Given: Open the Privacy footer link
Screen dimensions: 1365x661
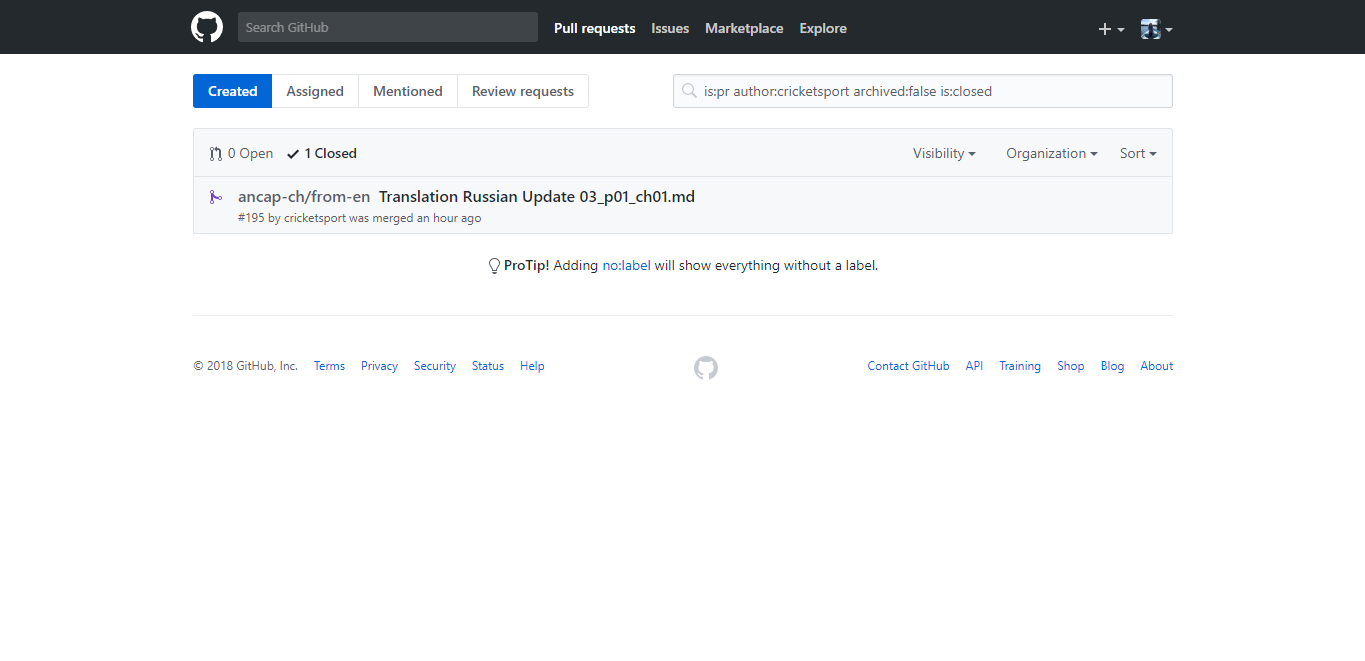Looking at the screenshot, I should click(x=379, y=366).
